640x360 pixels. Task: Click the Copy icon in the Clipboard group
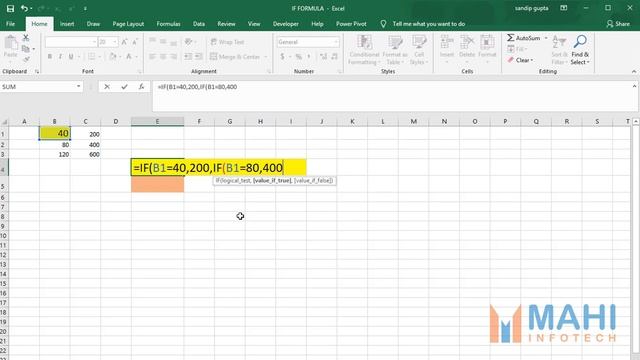[x=26, y=49]
